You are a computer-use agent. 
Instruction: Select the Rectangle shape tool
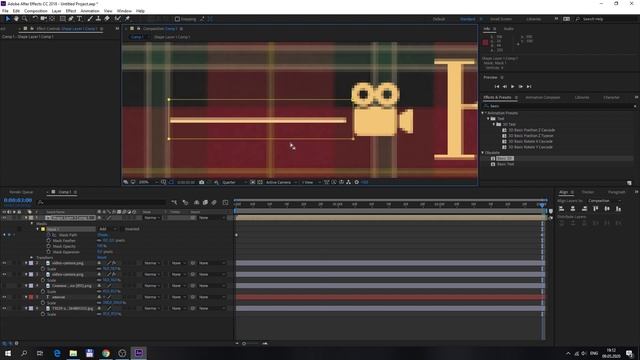(x=62, y=19)
